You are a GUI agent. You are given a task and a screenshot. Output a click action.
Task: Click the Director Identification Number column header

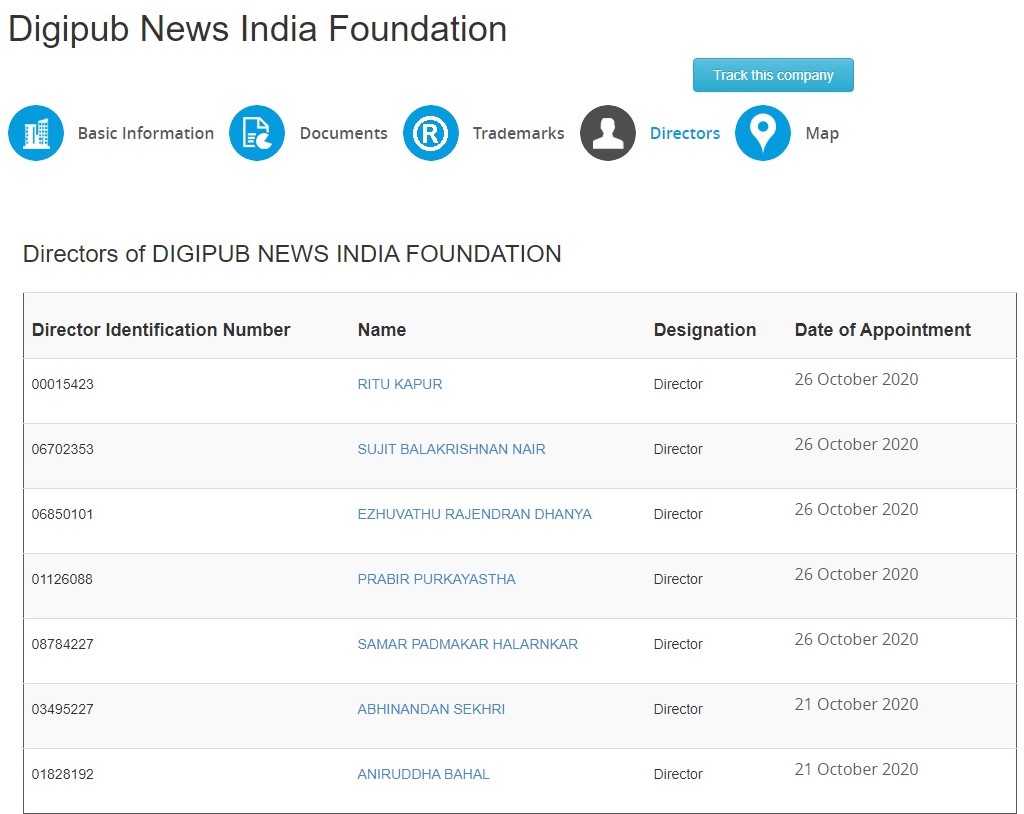click(x=161, y=330)
